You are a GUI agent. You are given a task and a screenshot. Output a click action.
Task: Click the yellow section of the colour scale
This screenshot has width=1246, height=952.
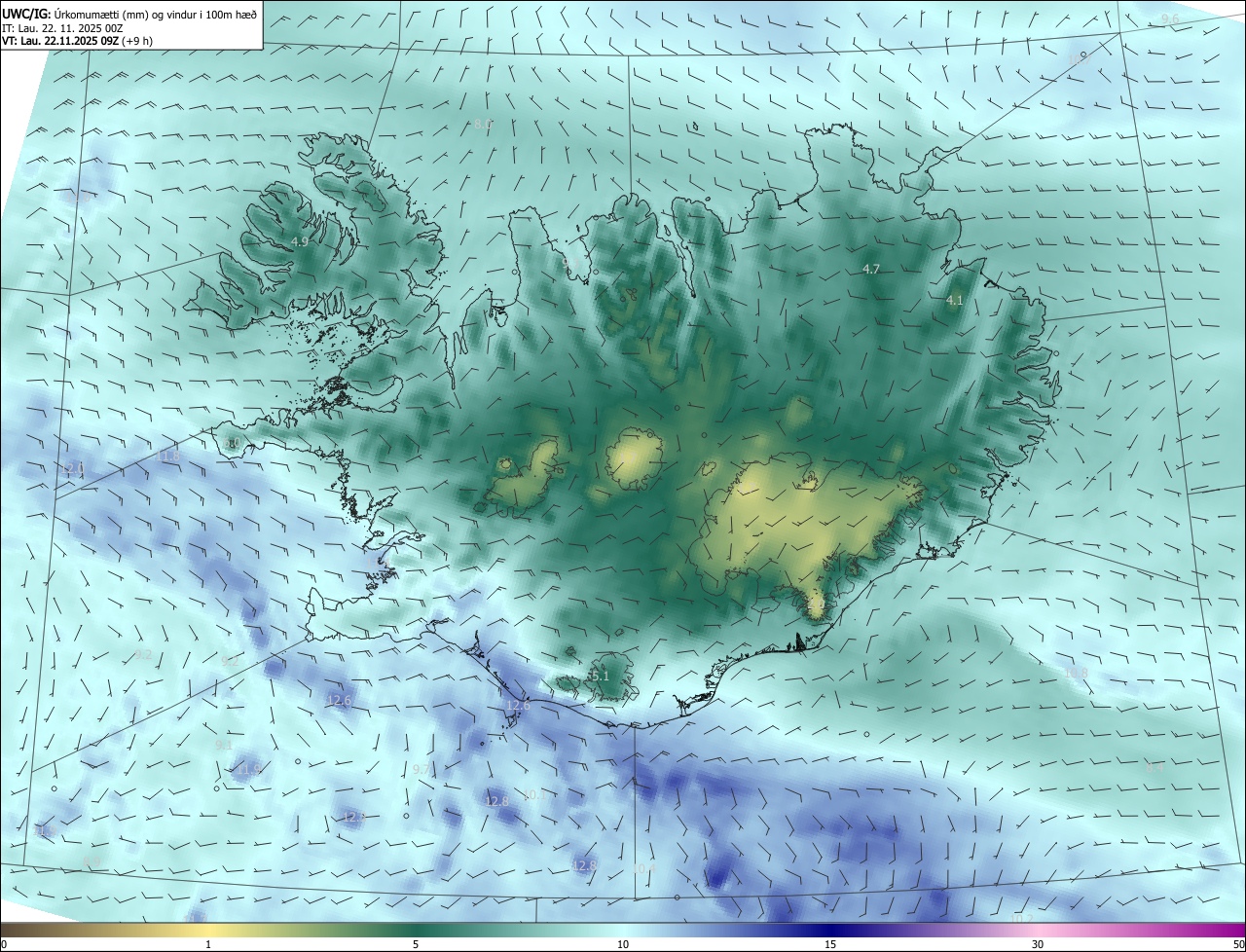click(x=208, y=930)
